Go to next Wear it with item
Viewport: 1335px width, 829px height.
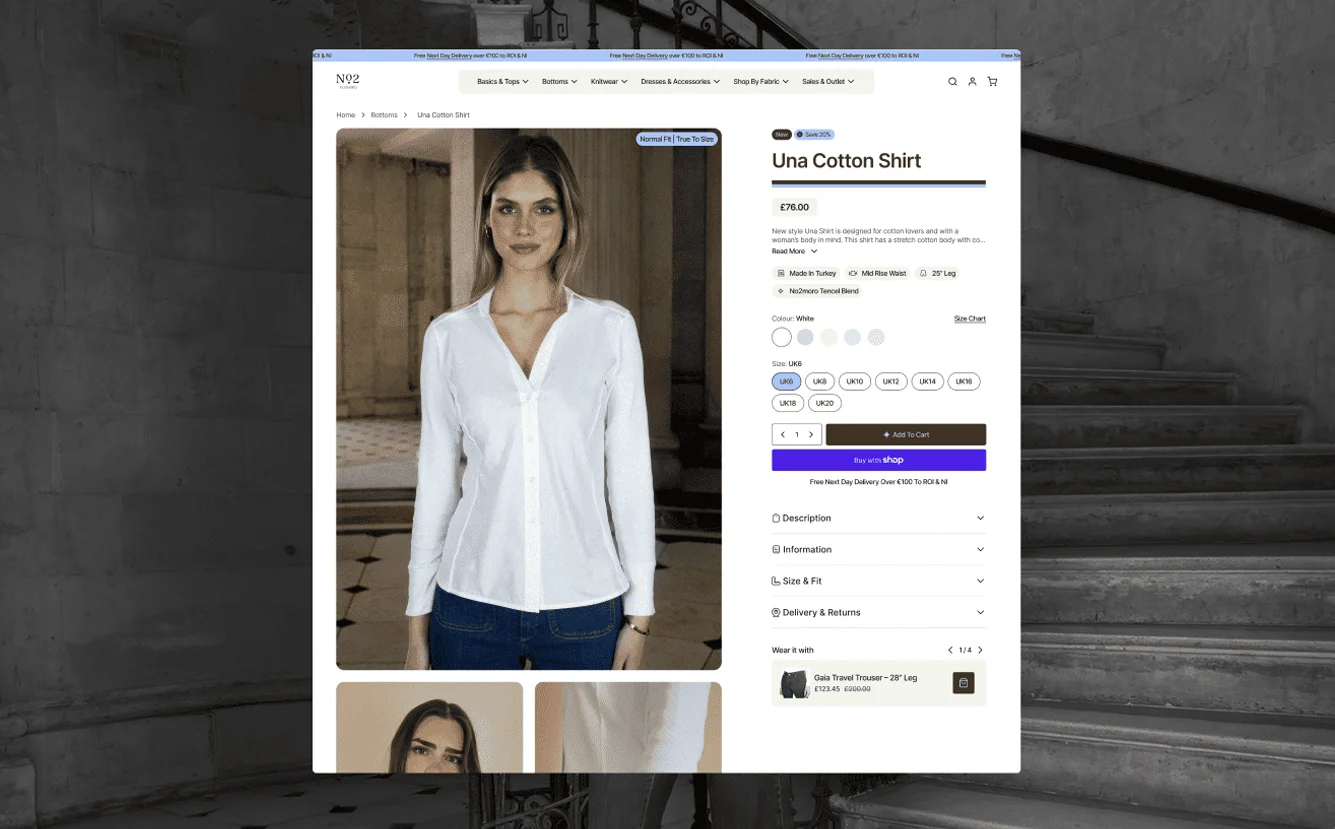980,650
